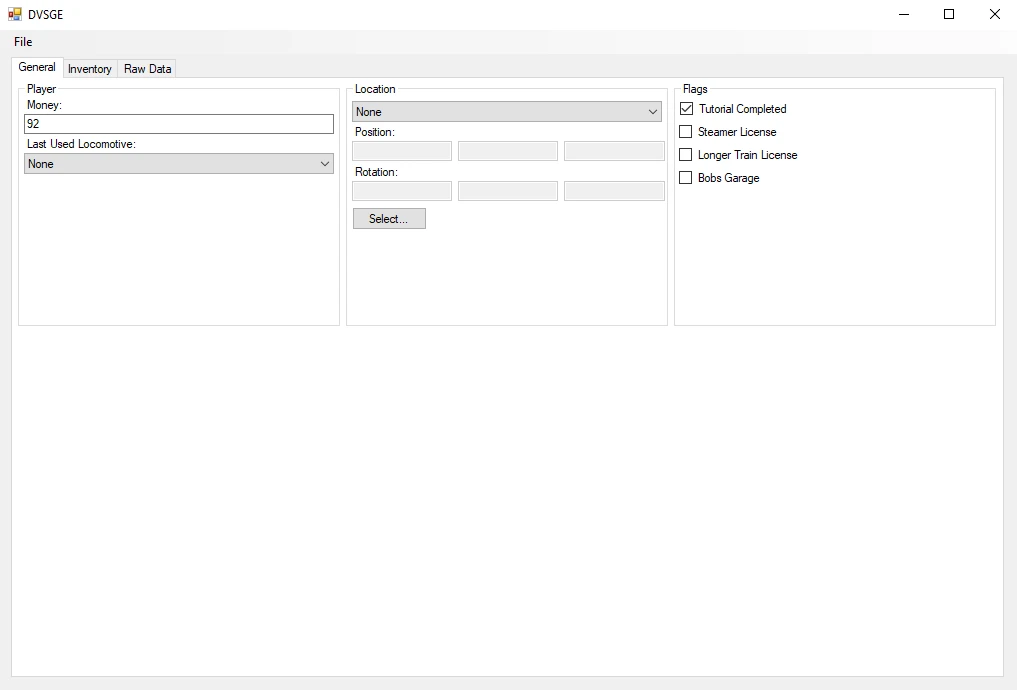
Task: Tick the Longer Train License checkbox
Action: pyautogui.click(x=686, y=155)
